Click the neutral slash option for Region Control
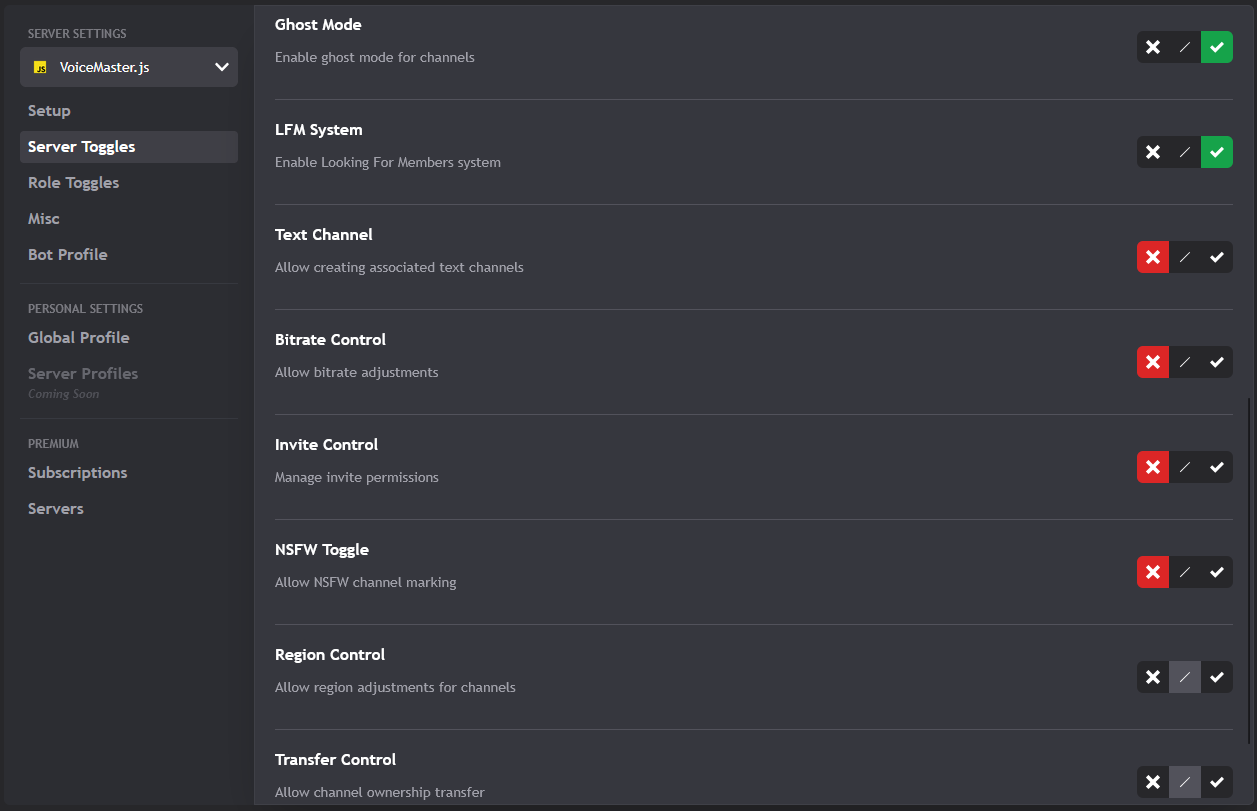This screenshot has height=811, width=1257. [1184, 677]
